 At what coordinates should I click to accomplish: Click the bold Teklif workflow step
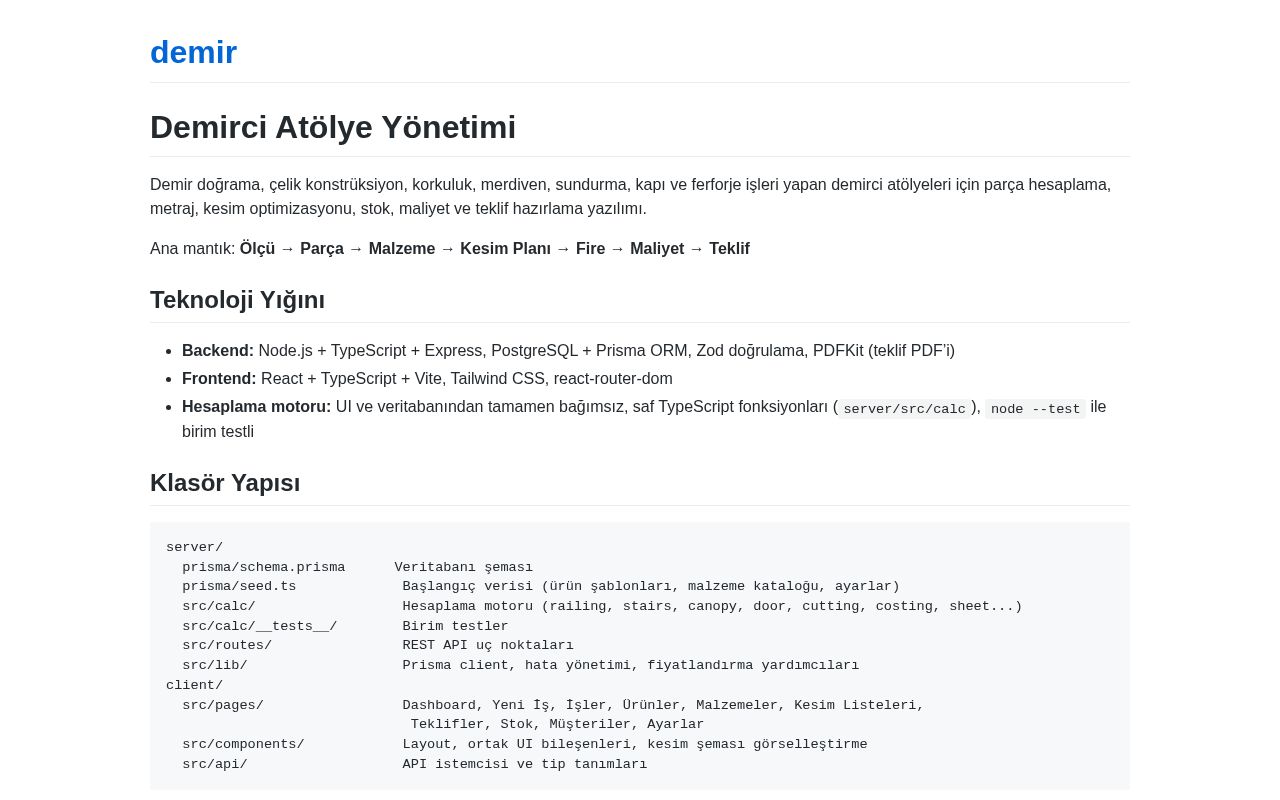(729, 249)
